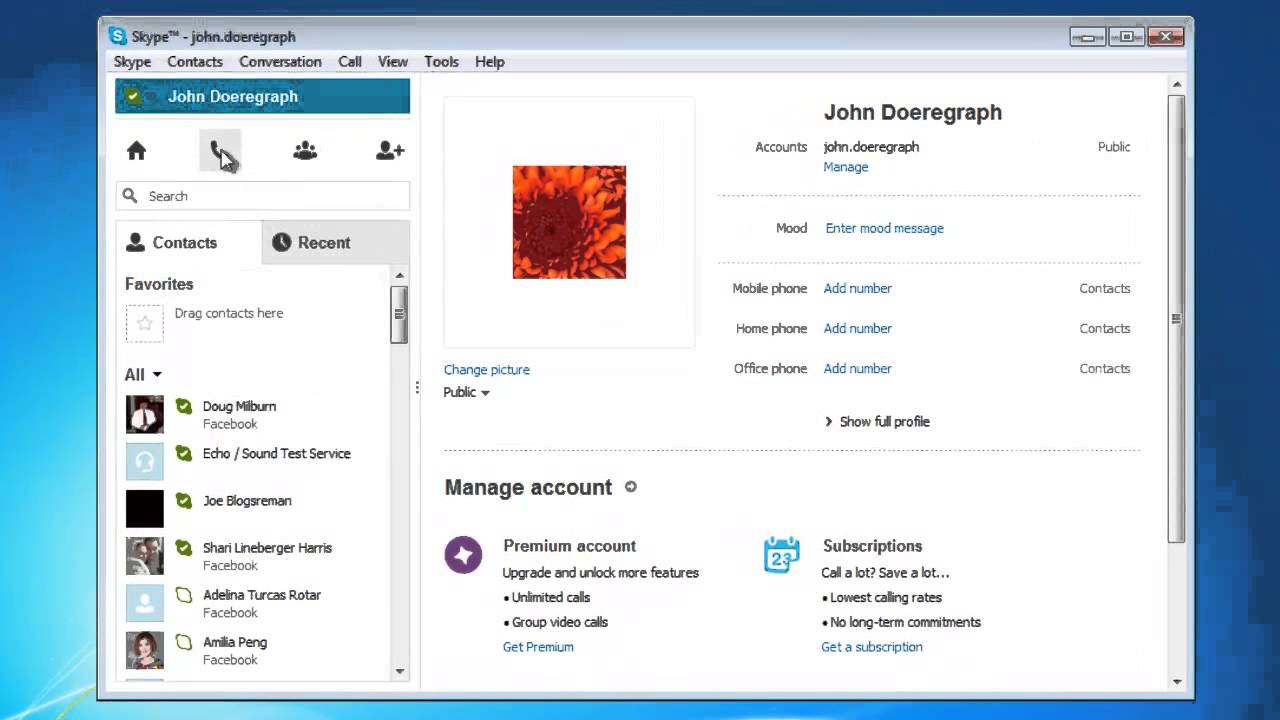
Task: Open the Call phones dial pad icon
Action: pyautogui.click(x=220, y=151)
